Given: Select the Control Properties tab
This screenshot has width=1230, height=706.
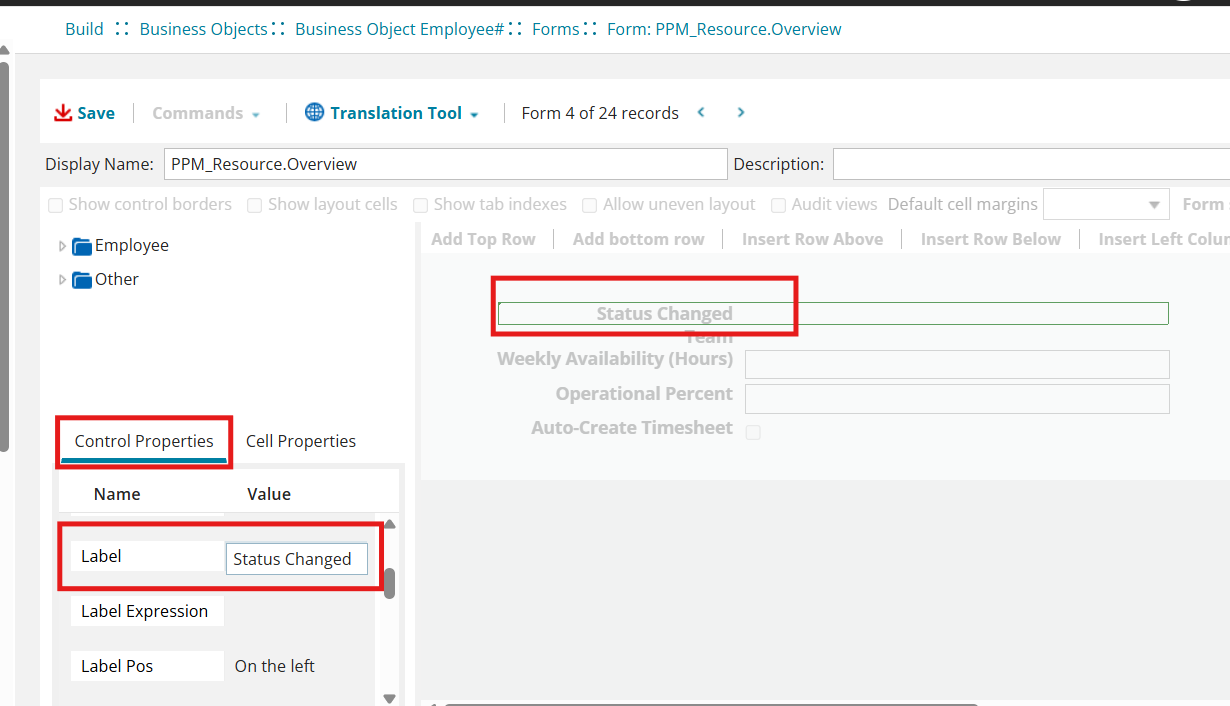Looking at the screenshot, I should tap(144, 441).
